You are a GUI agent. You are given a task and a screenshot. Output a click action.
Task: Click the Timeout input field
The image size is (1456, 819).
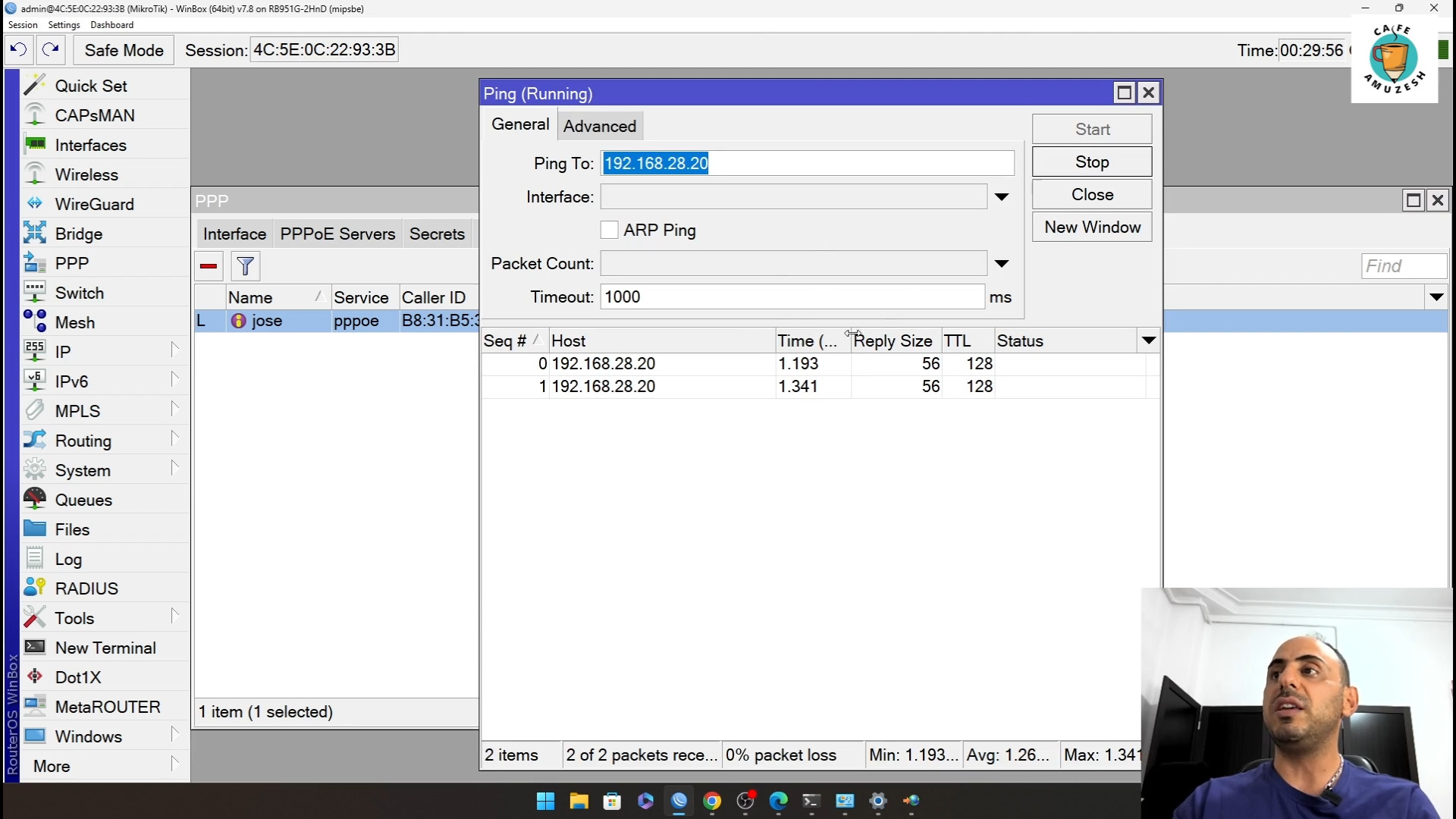[x=792, y=297]
